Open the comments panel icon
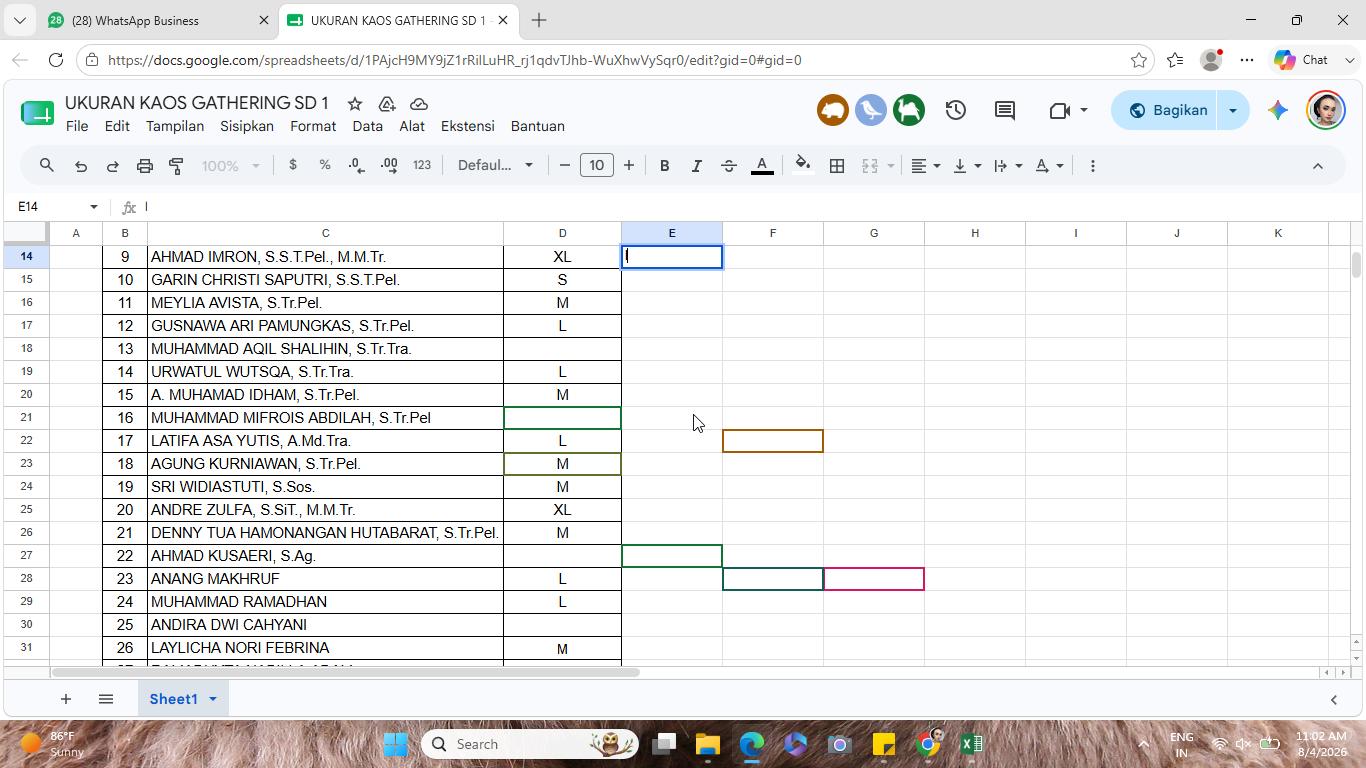The width and height of the screenshot is (1366, 768). pos(1005,110)
